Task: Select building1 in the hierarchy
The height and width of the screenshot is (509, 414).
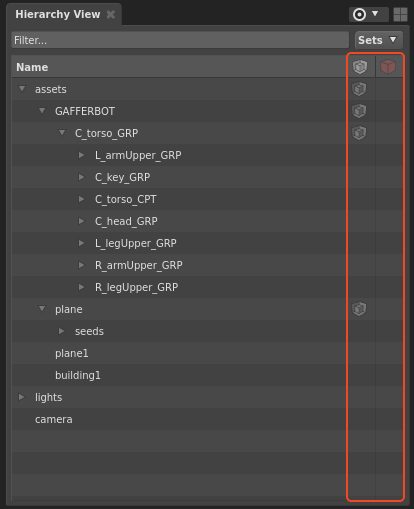Action: click(78, 375)
